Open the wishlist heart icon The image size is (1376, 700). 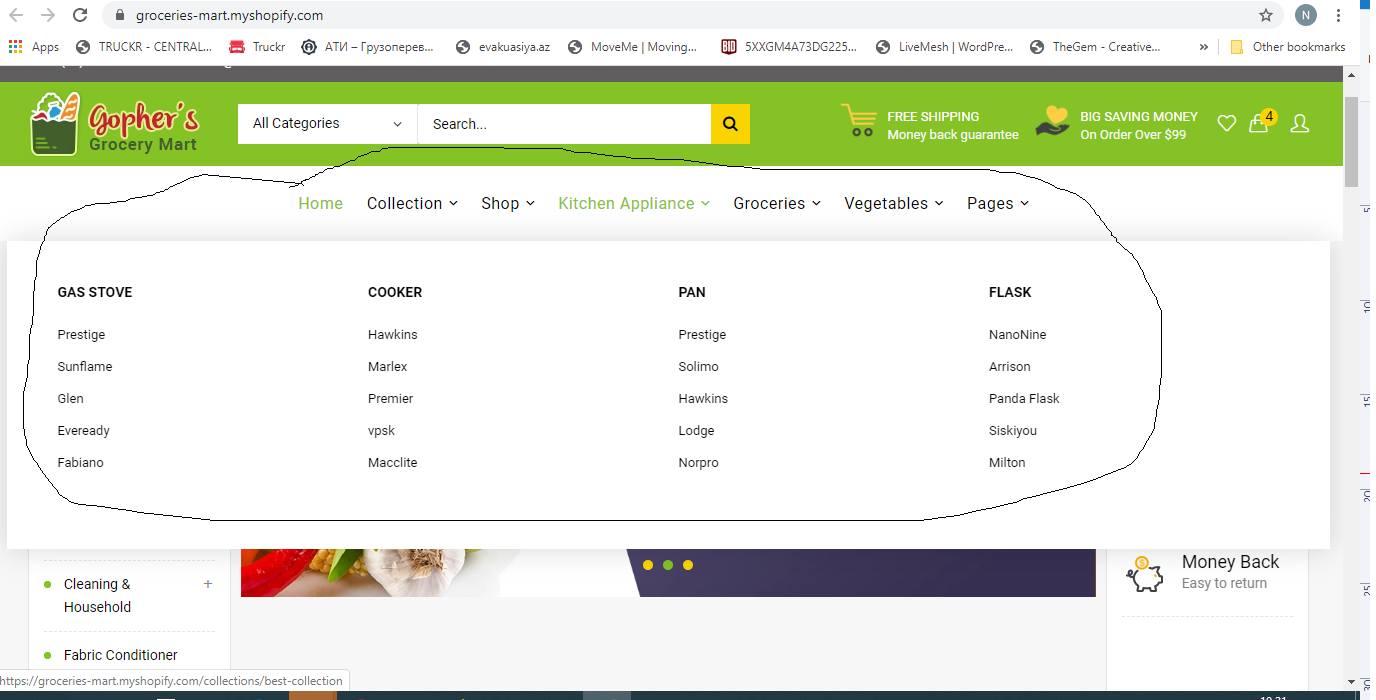[1226, 123]
